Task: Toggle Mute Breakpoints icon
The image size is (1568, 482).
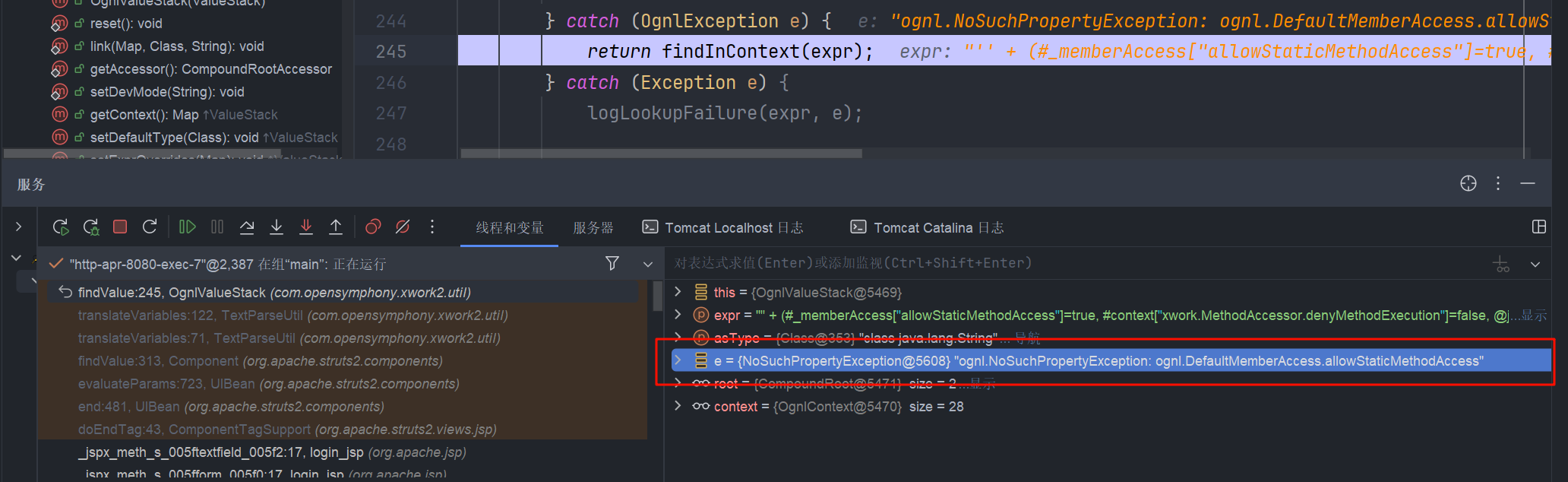Action: click(x=403, y=227)
